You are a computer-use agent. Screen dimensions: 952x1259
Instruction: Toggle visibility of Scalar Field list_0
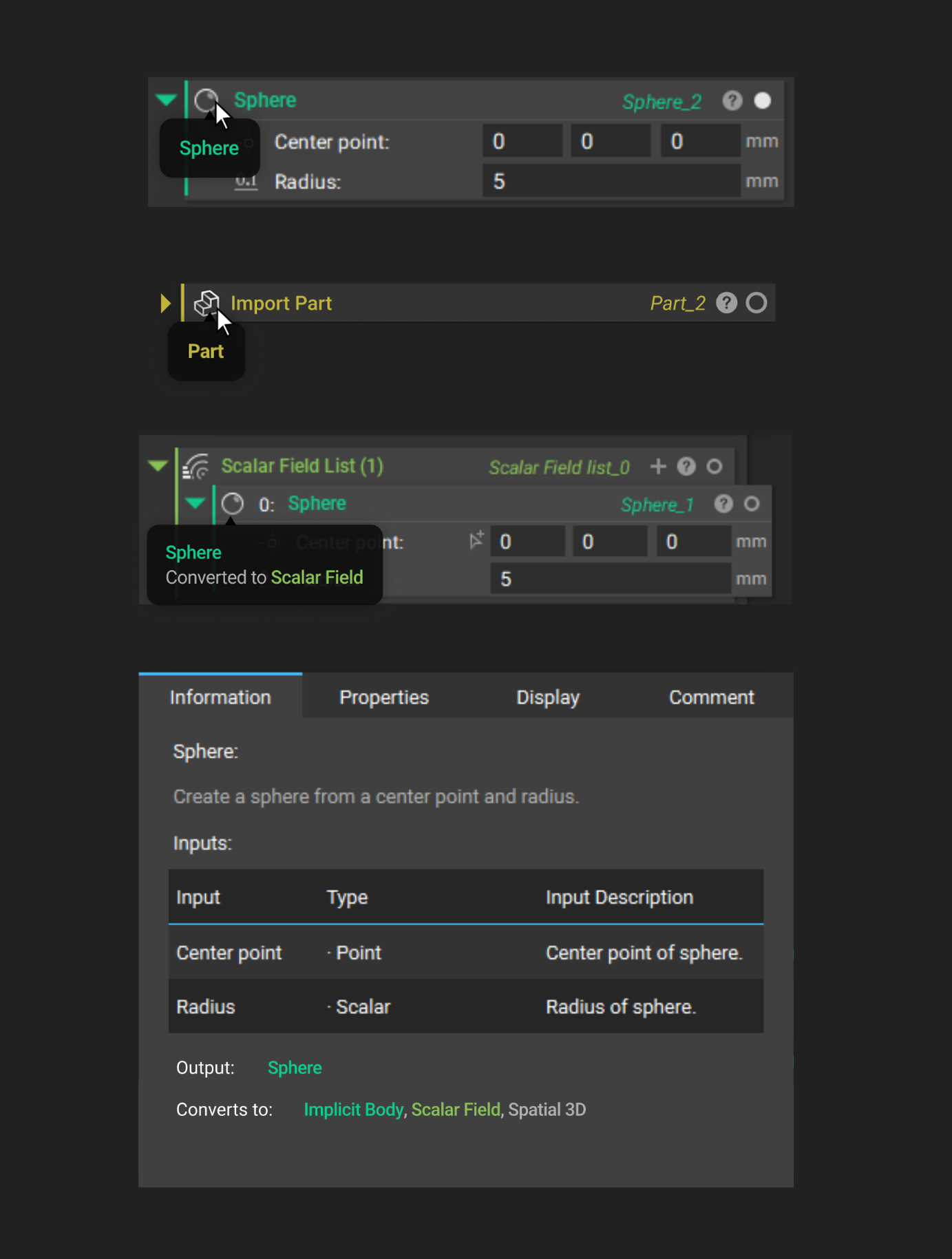coord(715,467)
